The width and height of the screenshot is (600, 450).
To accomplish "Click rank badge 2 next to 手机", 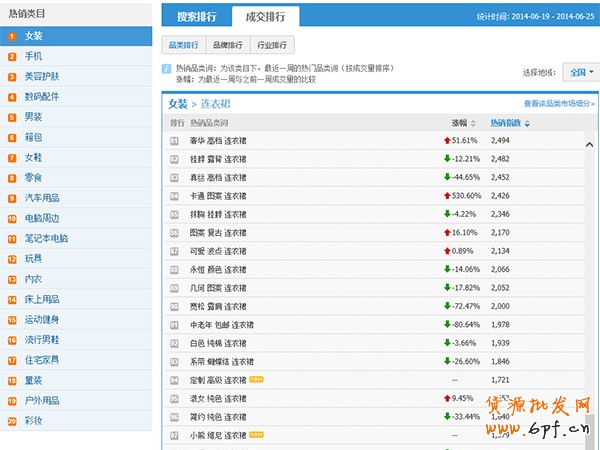I will [12, 57].
